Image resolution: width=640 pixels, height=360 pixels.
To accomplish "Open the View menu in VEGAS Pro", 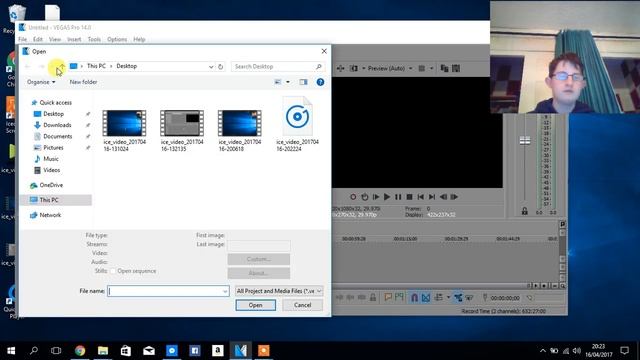I will [55, 39].
